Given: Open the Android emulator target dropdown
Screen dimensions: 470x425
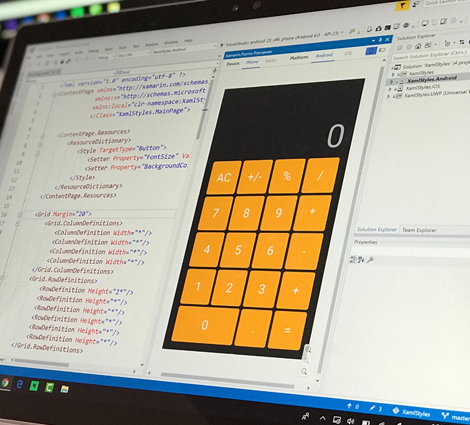Looking at the screenshot, I should 285,39.
